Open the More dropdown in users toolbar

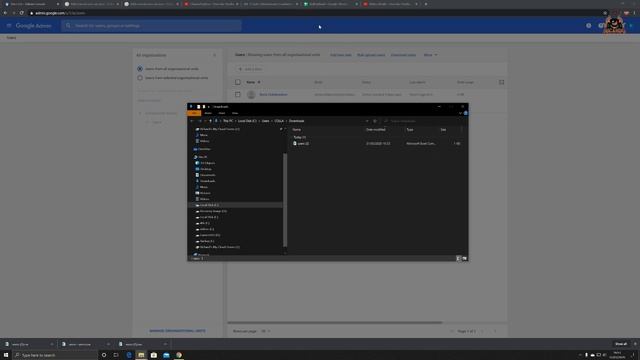tap(430, 55)
